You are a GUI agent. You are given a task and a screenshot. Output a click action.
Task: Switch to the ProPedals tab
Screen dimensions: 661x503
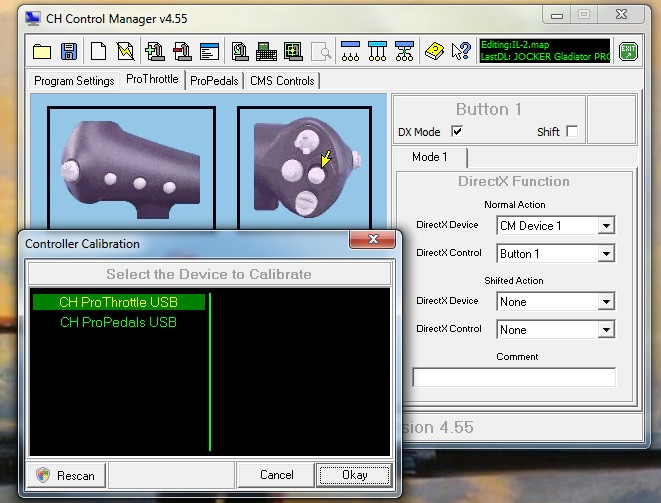[214, 81]
